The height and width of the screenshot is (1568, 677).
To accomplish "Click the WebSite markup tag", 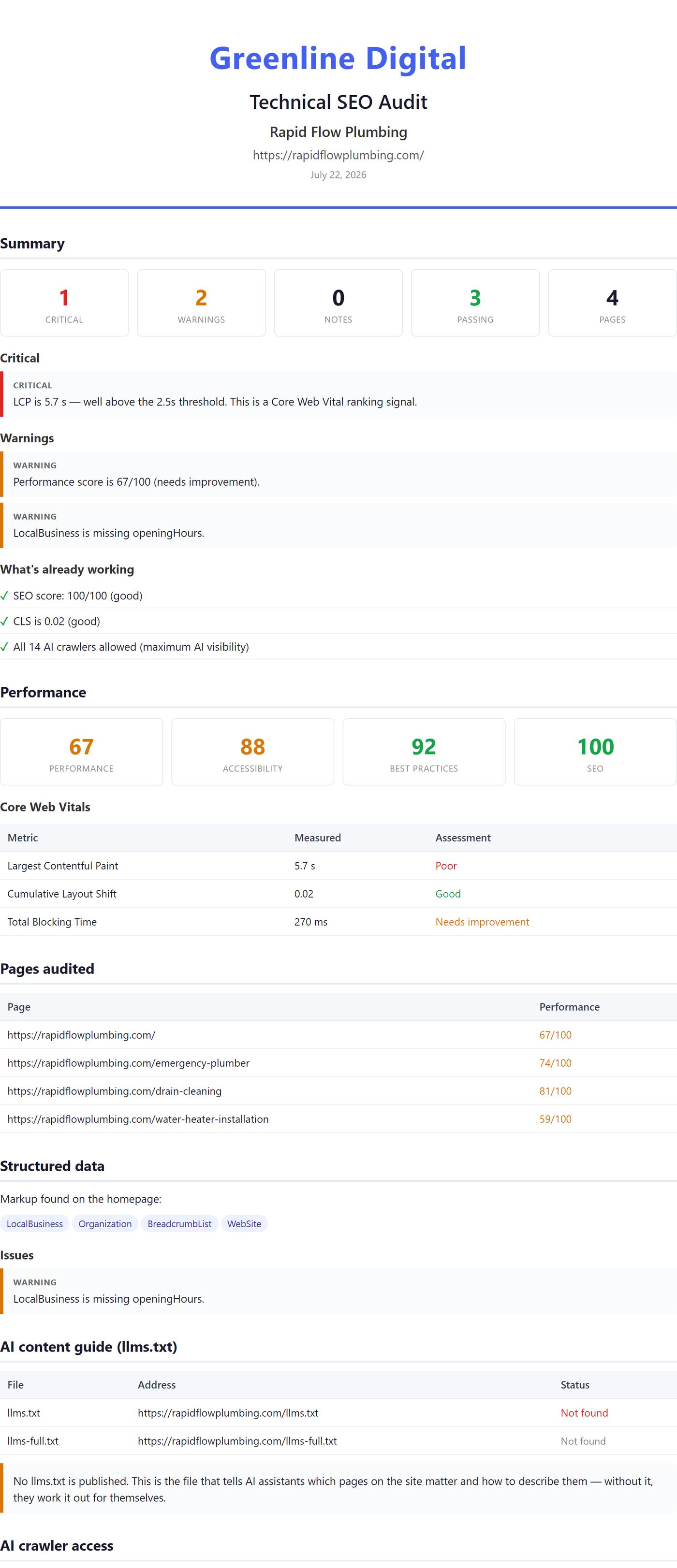I will point(244,1223).
